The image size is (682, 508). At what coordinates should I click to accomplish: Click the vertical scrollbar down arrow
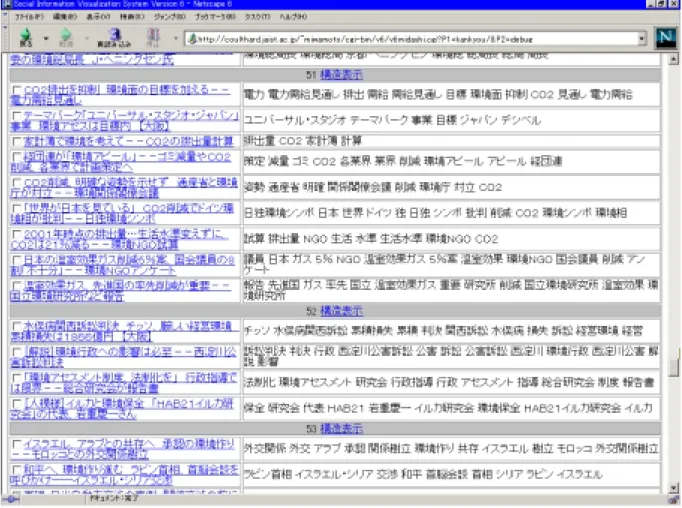[x=674, y=488]
